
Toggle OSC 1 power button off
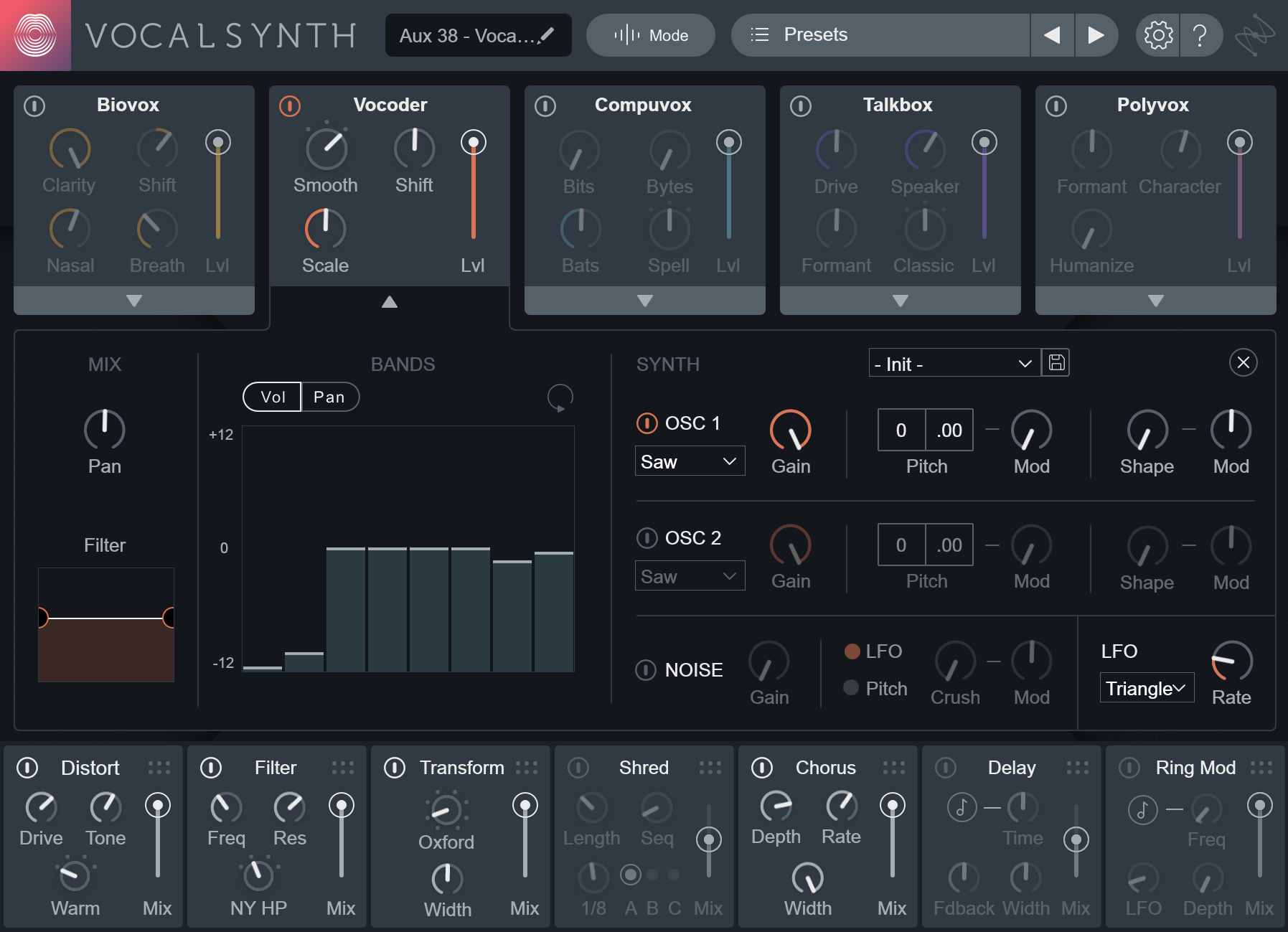point(647,423)
